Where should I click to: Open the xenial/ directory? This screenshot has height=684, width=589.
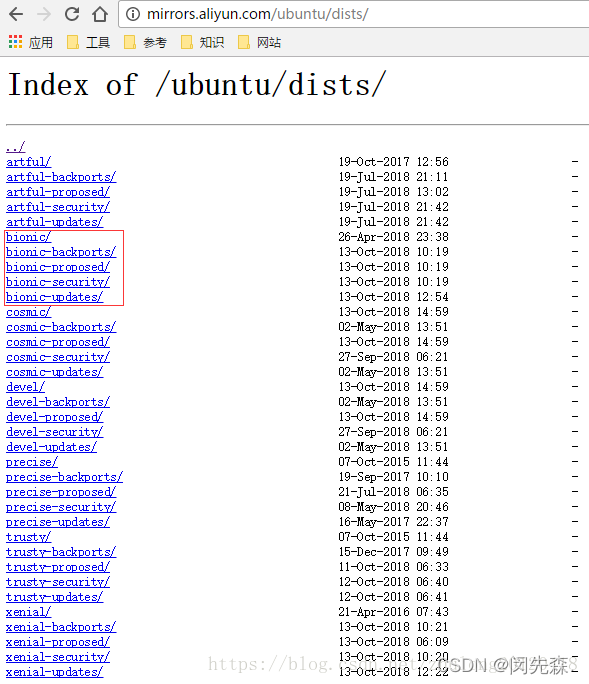click(x=28, y=612)
